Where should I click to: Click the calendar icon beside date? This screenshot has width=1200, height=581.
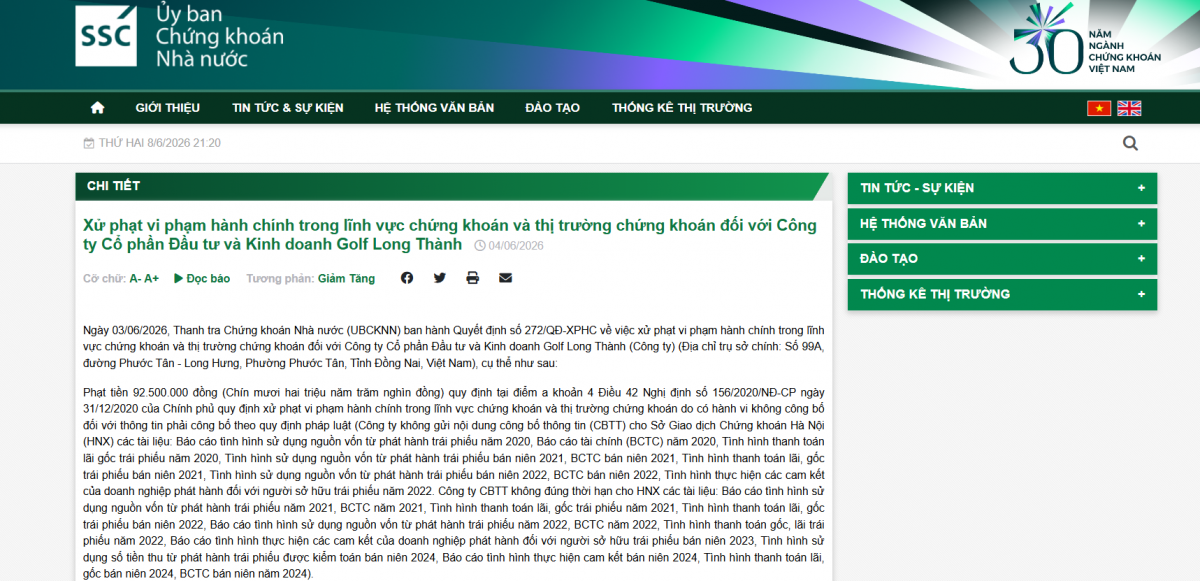tap(89, 143)
